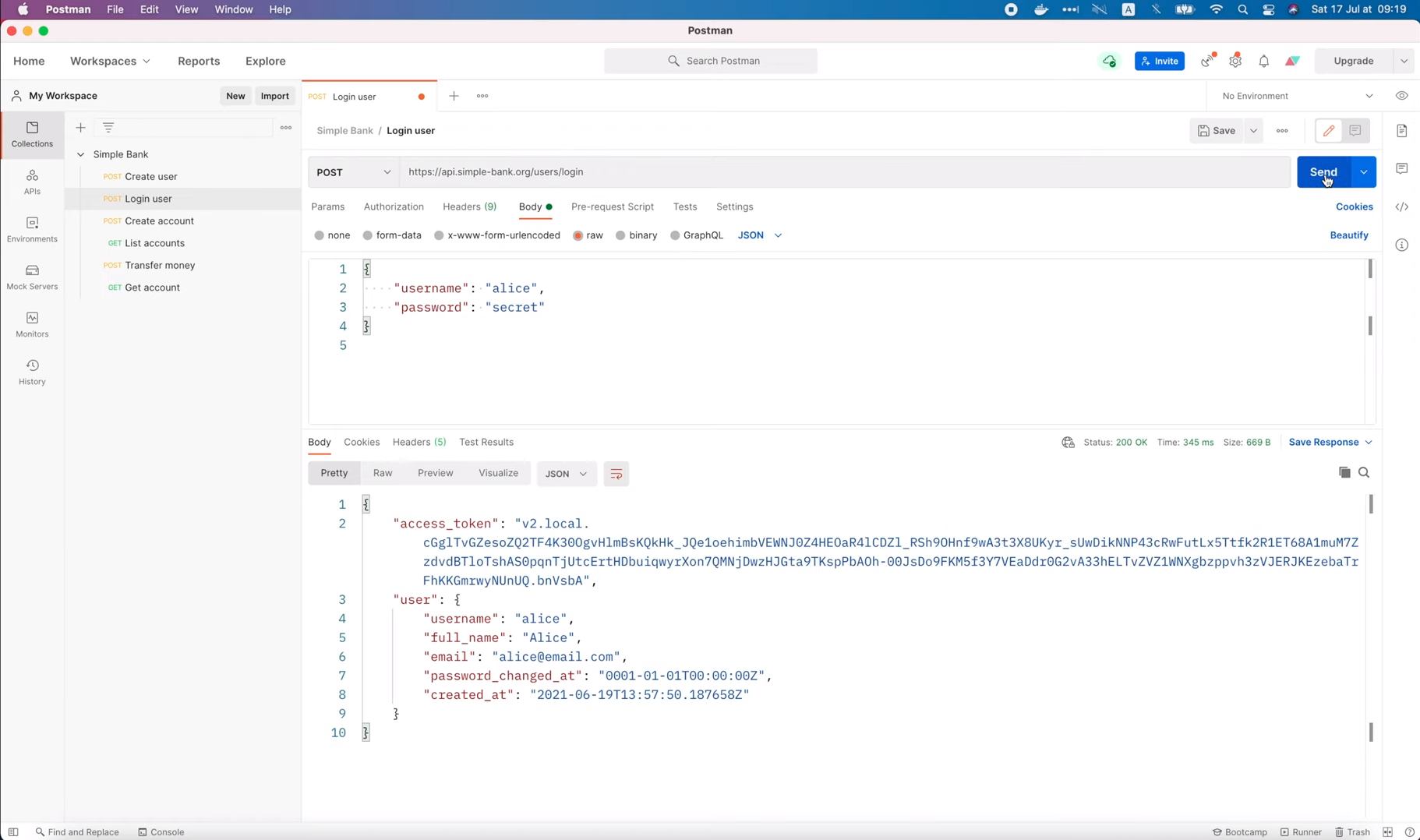The width and height of the screenshot is (1420, 840).
Task: Click the environment quick look eye icon
Action: pyautogui.click(x=1402, y=96)
